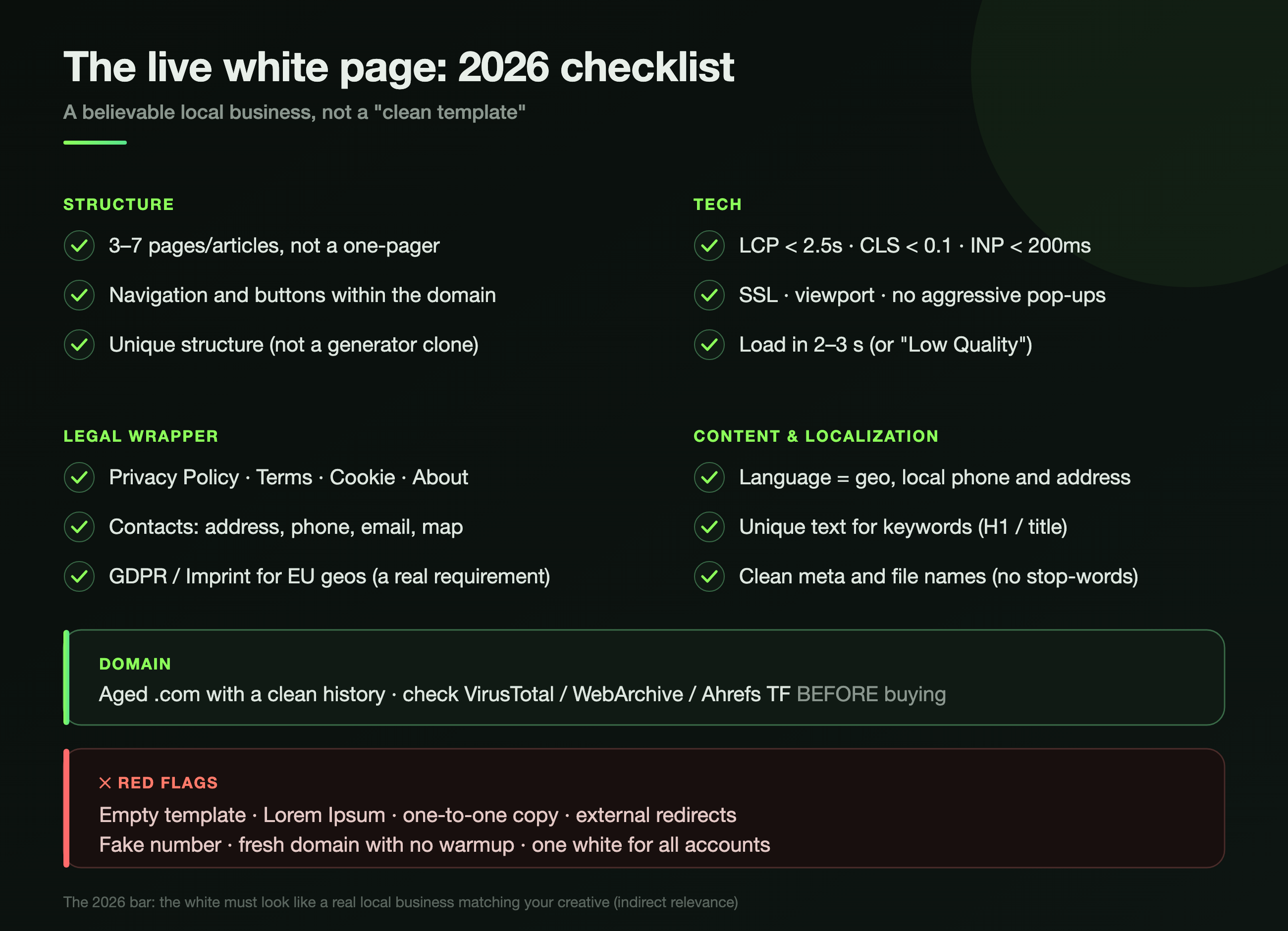Click the RED FLAGS heading text
The width and height of the screenshot is (1288, 931).
click(x=167, y=783)
